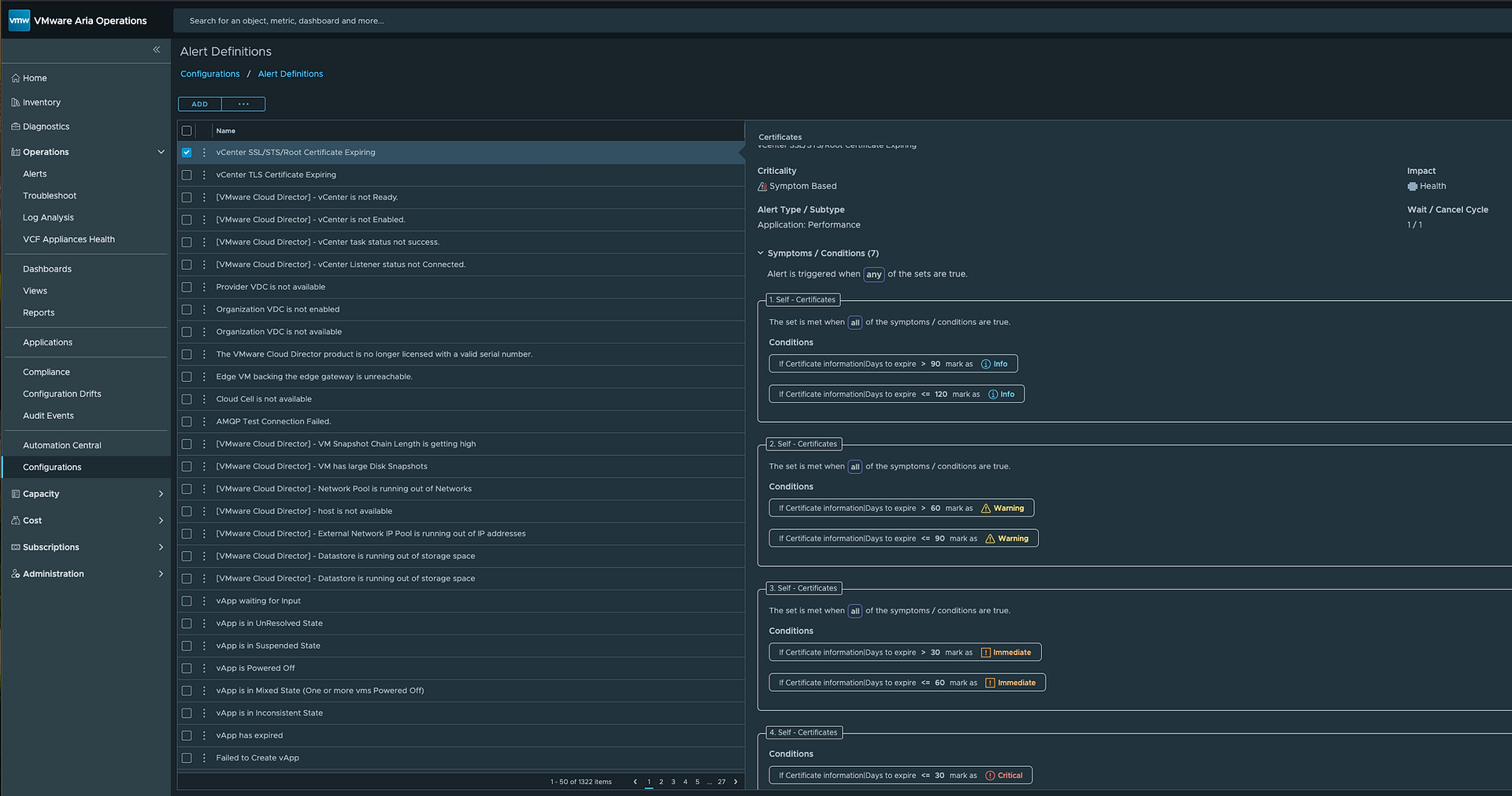
Task: Expand the Cost menu chevron
Action: point(161,520)
